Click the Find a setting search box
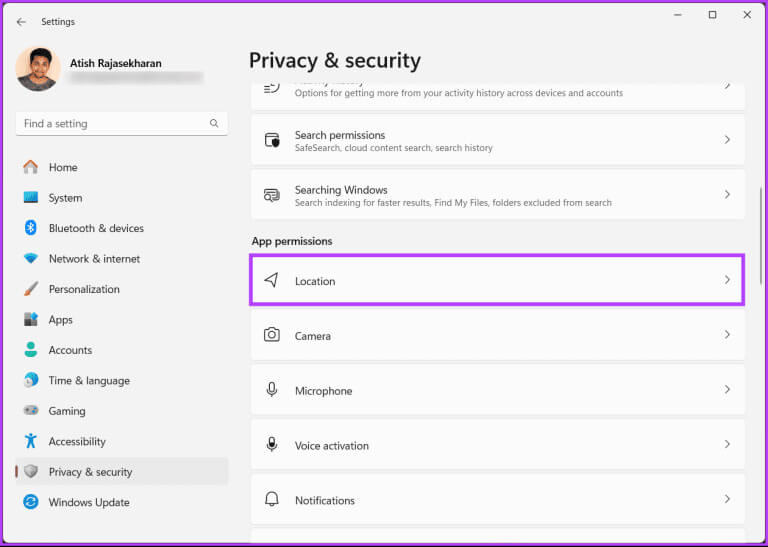Image resolution: width=768 pixels, height=547 pixels. coord(121,123)
